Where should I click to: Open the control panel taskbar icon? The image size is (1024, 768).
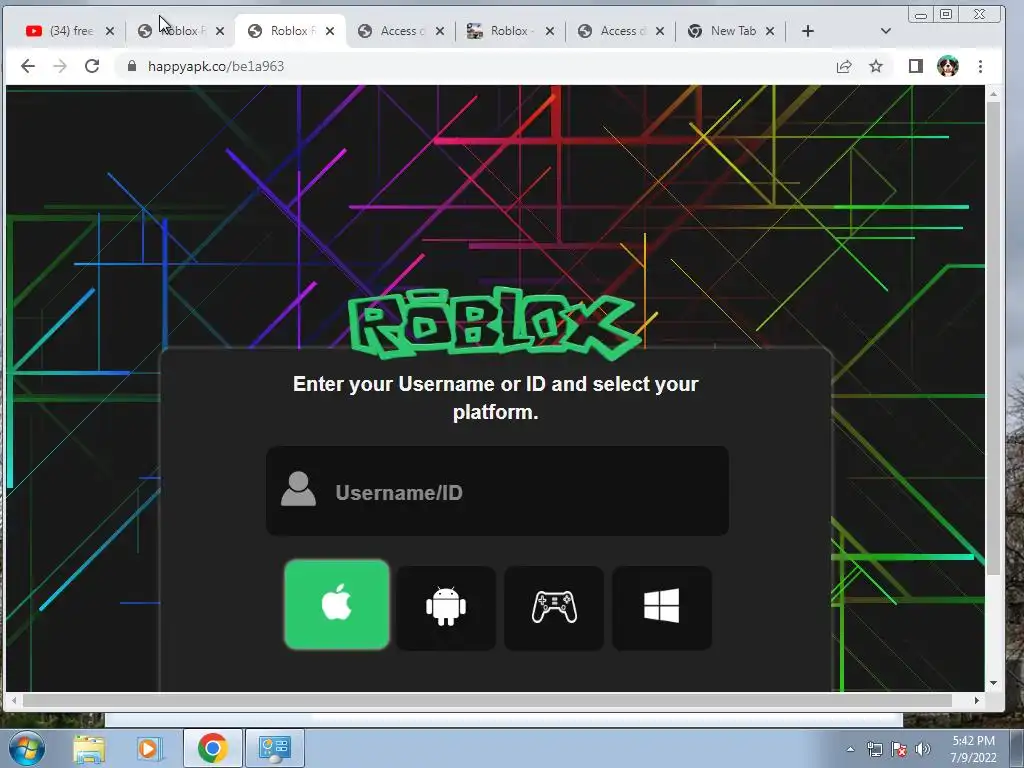click(274, 748)
